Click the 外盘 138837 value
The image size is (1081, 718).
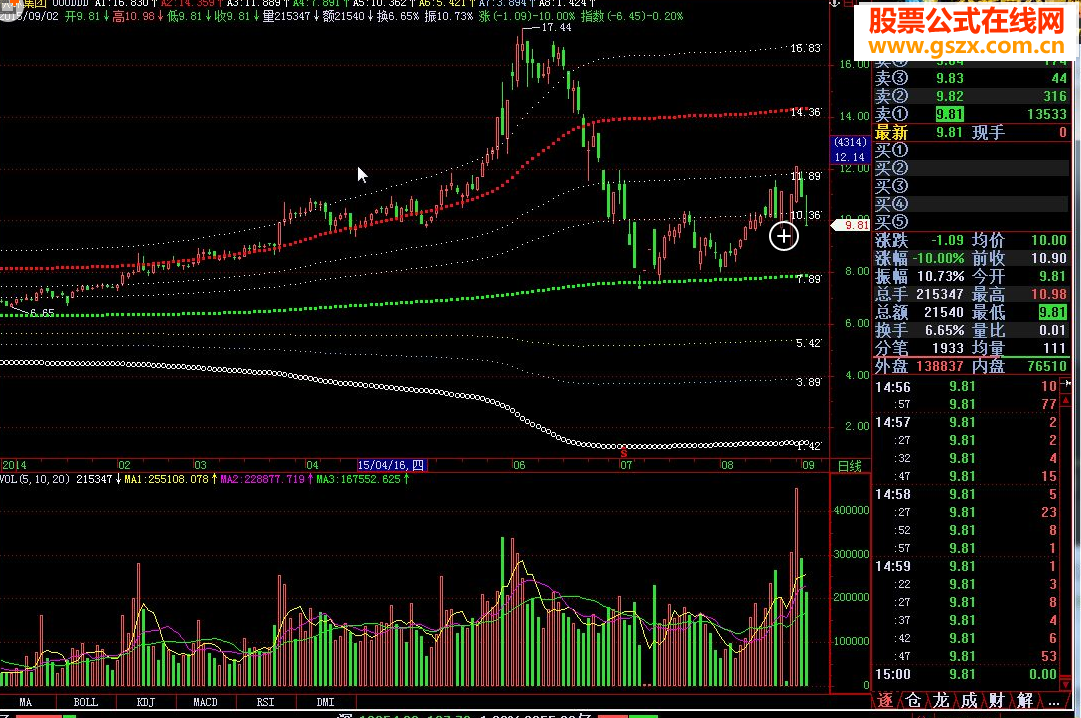click(x=940, y=366)
